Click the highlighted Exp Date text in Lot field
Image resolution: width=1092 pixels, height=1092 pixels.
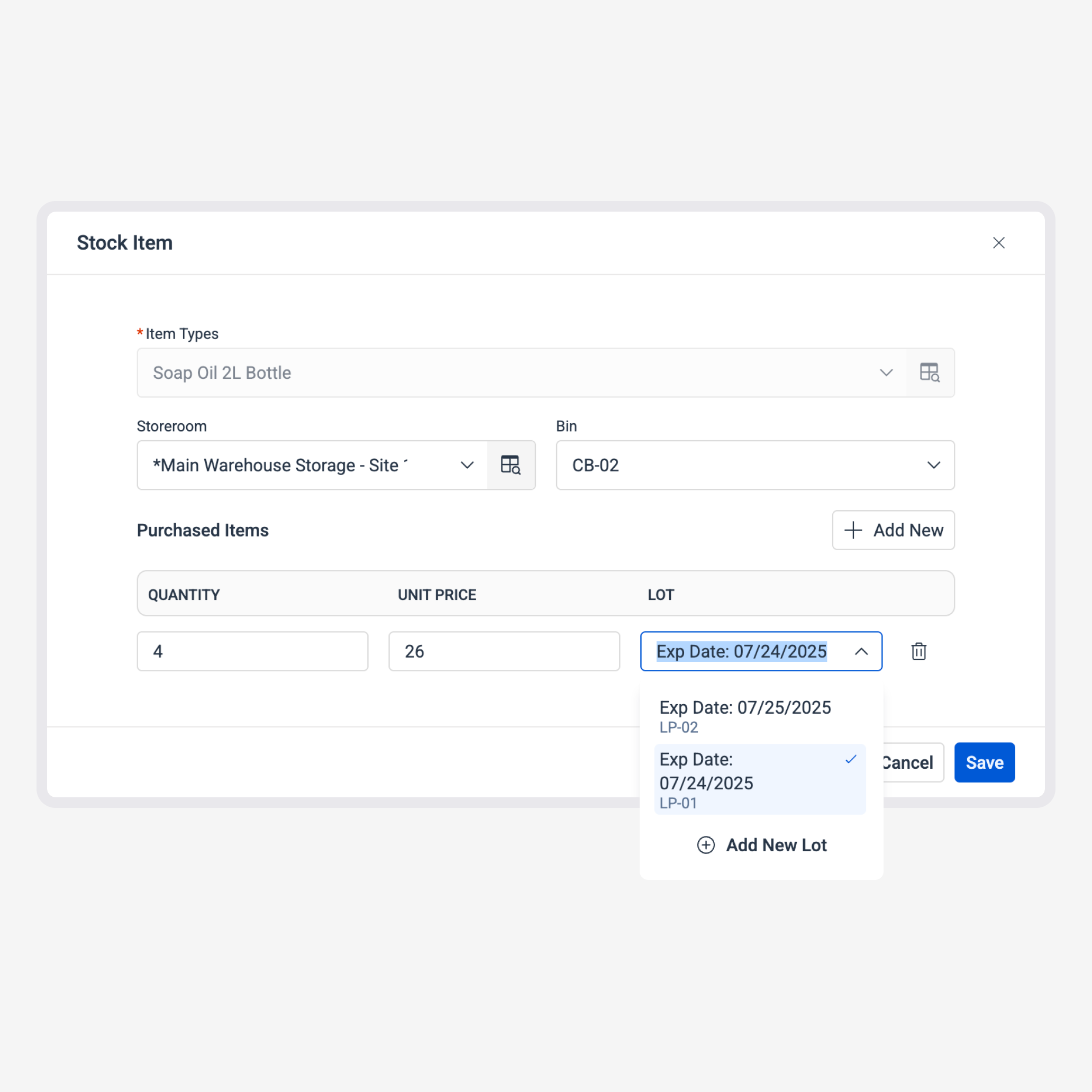(x=741, y=651)
